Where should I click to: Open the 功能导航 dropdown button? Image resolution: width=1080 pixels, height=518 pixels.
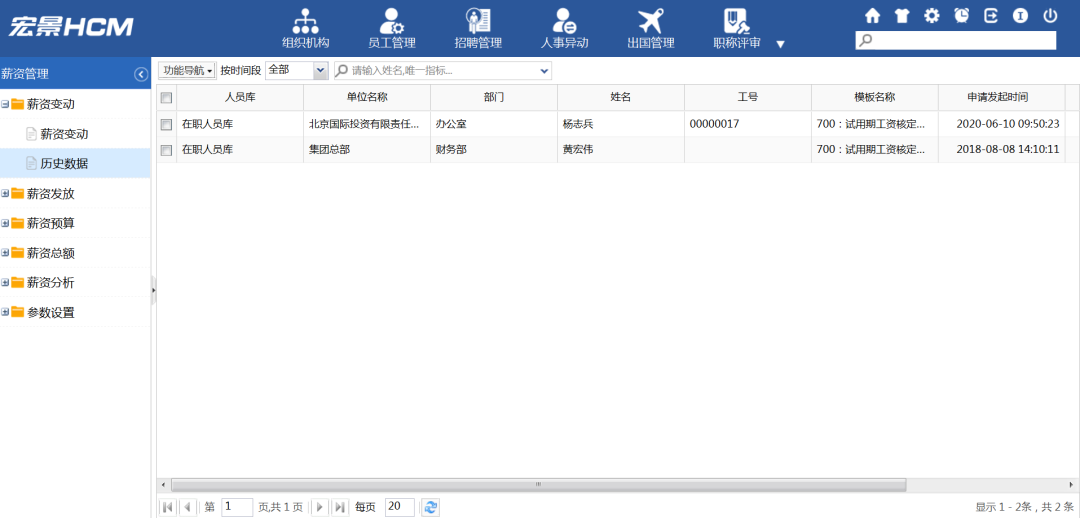tap(187, 71)
